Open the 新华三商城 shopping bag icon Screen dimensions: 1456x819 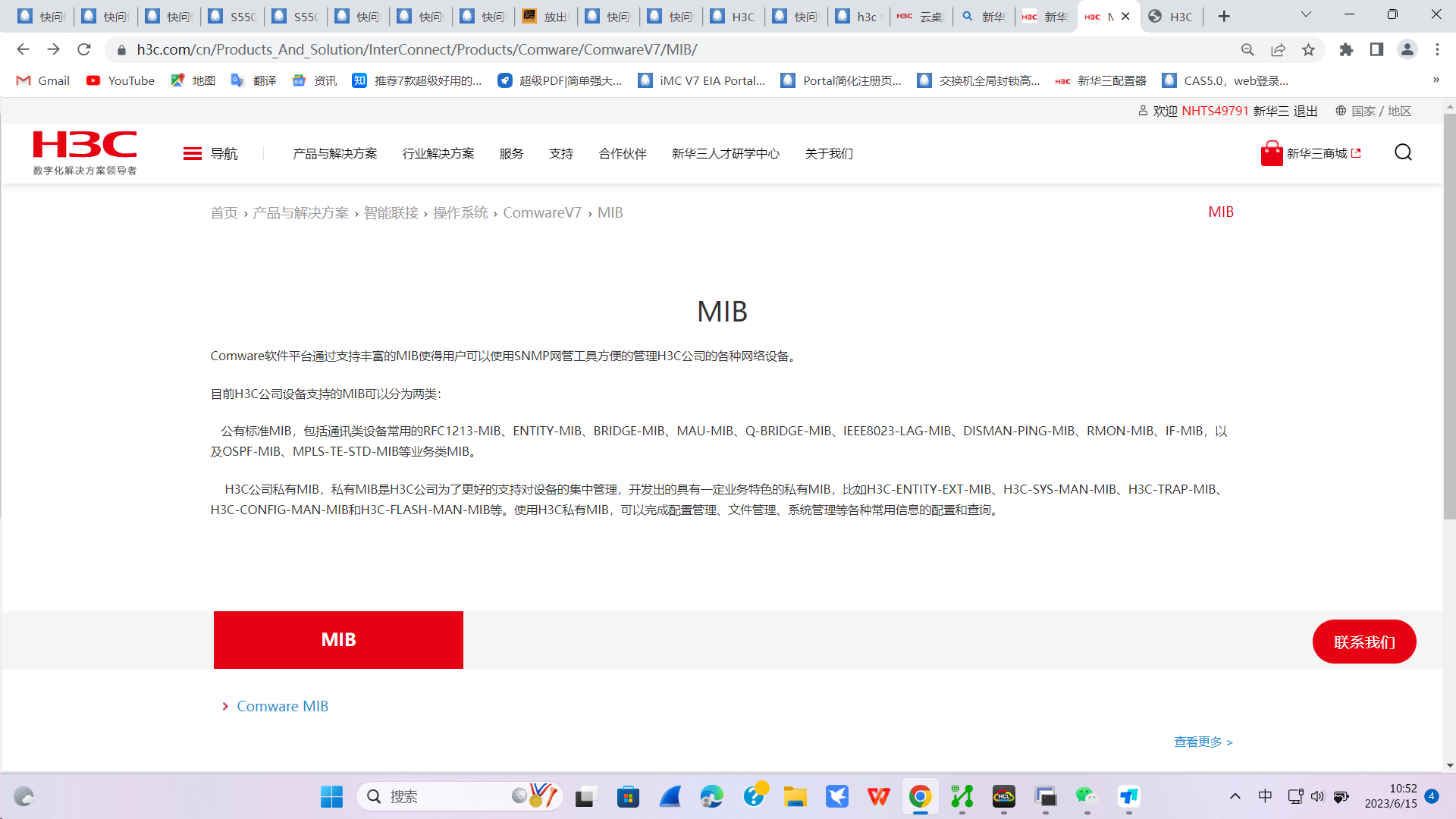tap(1272, 153)
